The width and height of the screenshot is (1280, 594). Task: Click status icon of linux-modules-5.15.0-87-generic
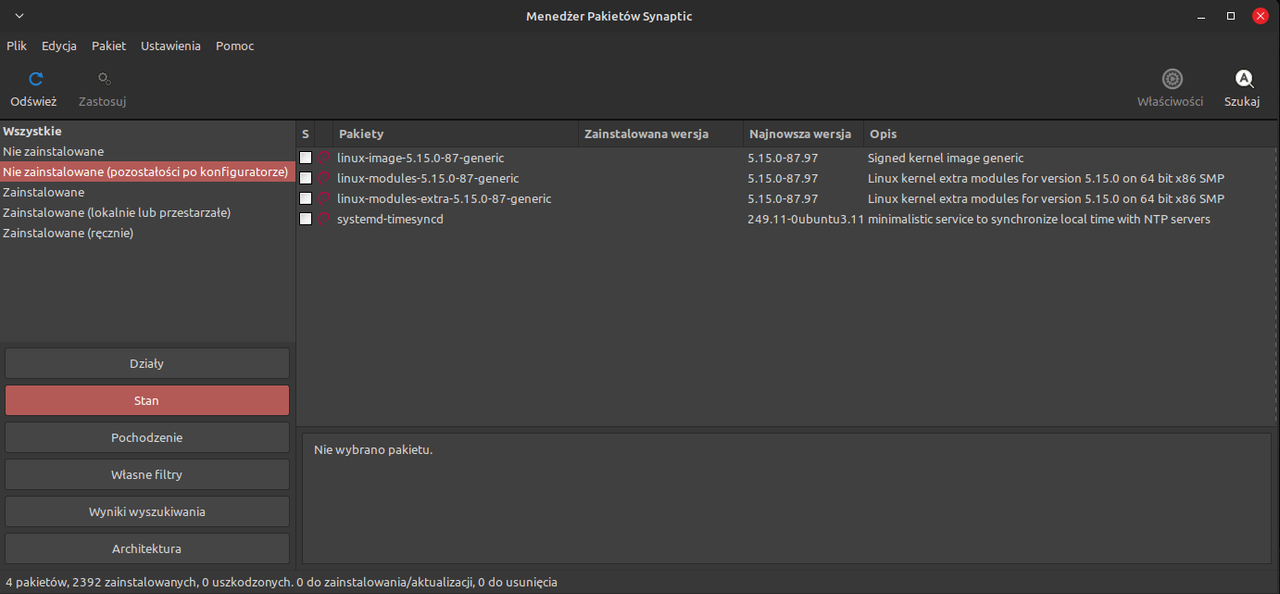click(x=324, y=178)
